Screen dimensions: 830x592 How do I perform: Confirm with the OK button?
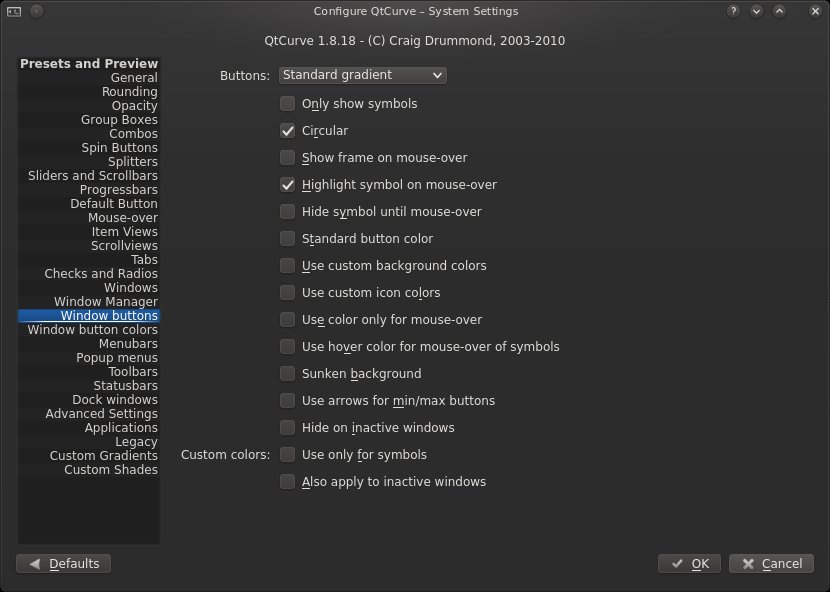point(689,564)
